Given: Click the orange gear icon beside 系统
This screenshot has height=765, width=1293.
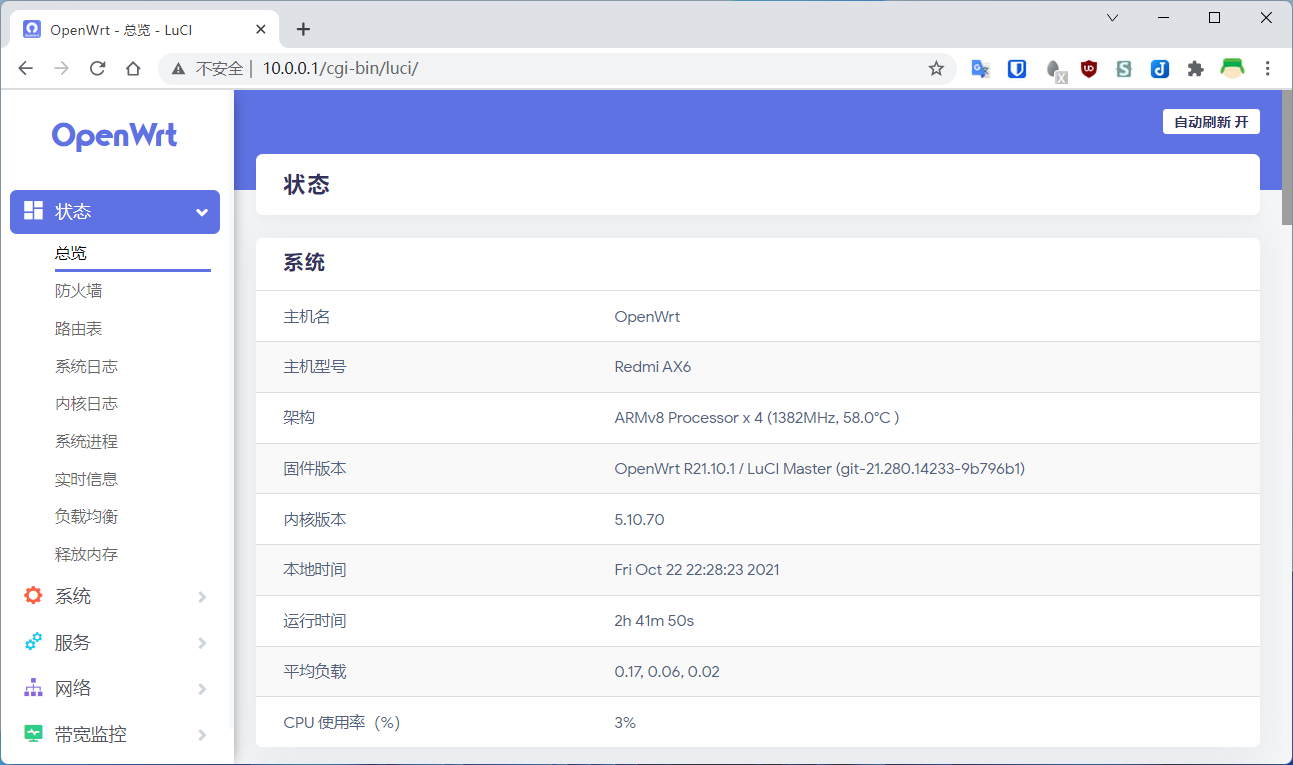Looking at the screenshot, I should coord(34,596).
